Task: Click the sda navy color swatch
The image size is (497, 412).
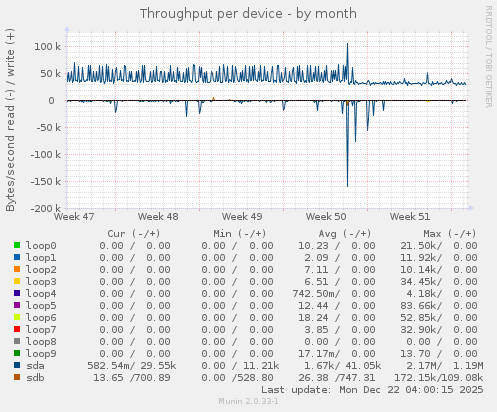Action: click(17, 365)
